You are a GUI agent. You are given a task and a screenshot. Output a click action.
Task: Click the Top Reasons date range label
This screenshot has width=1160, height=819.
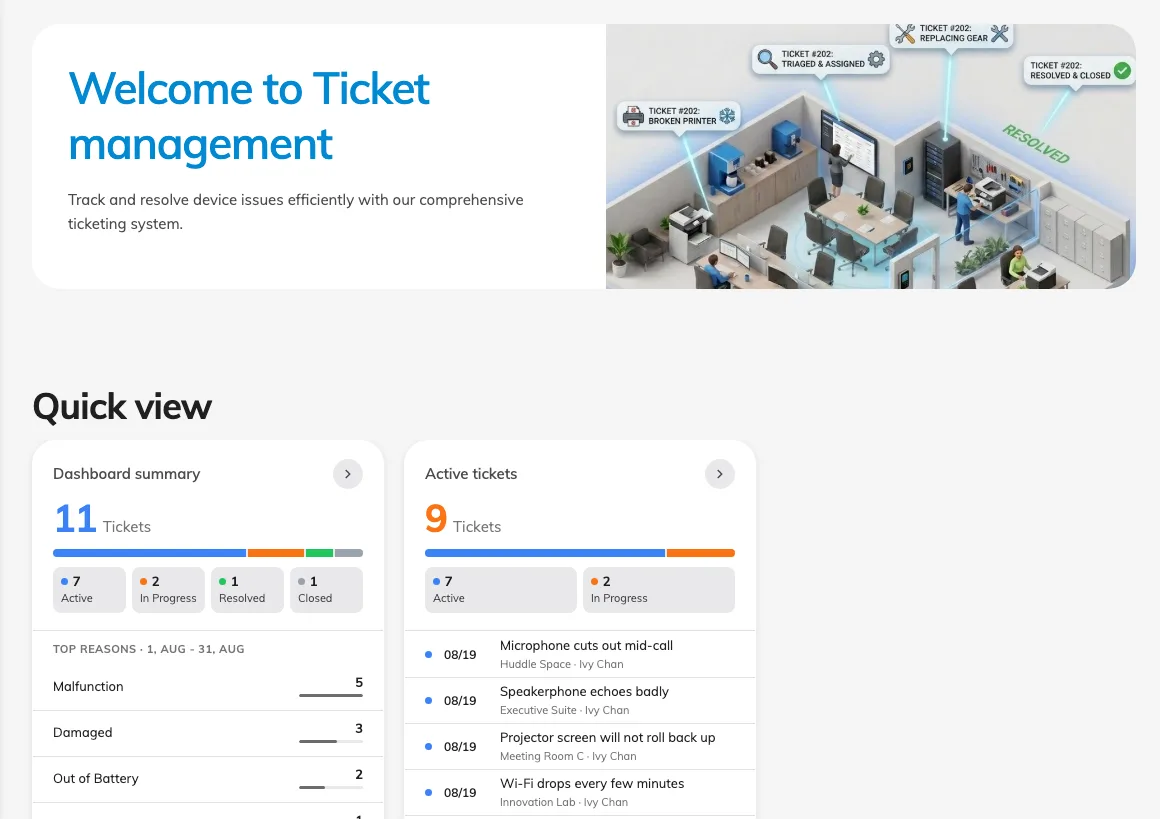click(149, 649)
